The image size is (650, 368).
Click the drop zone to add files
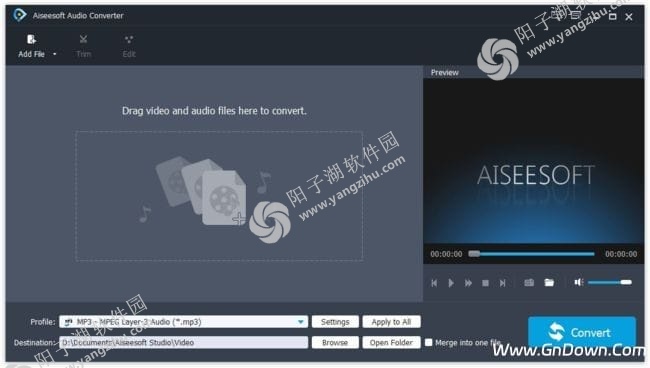[x=219, y=196]
